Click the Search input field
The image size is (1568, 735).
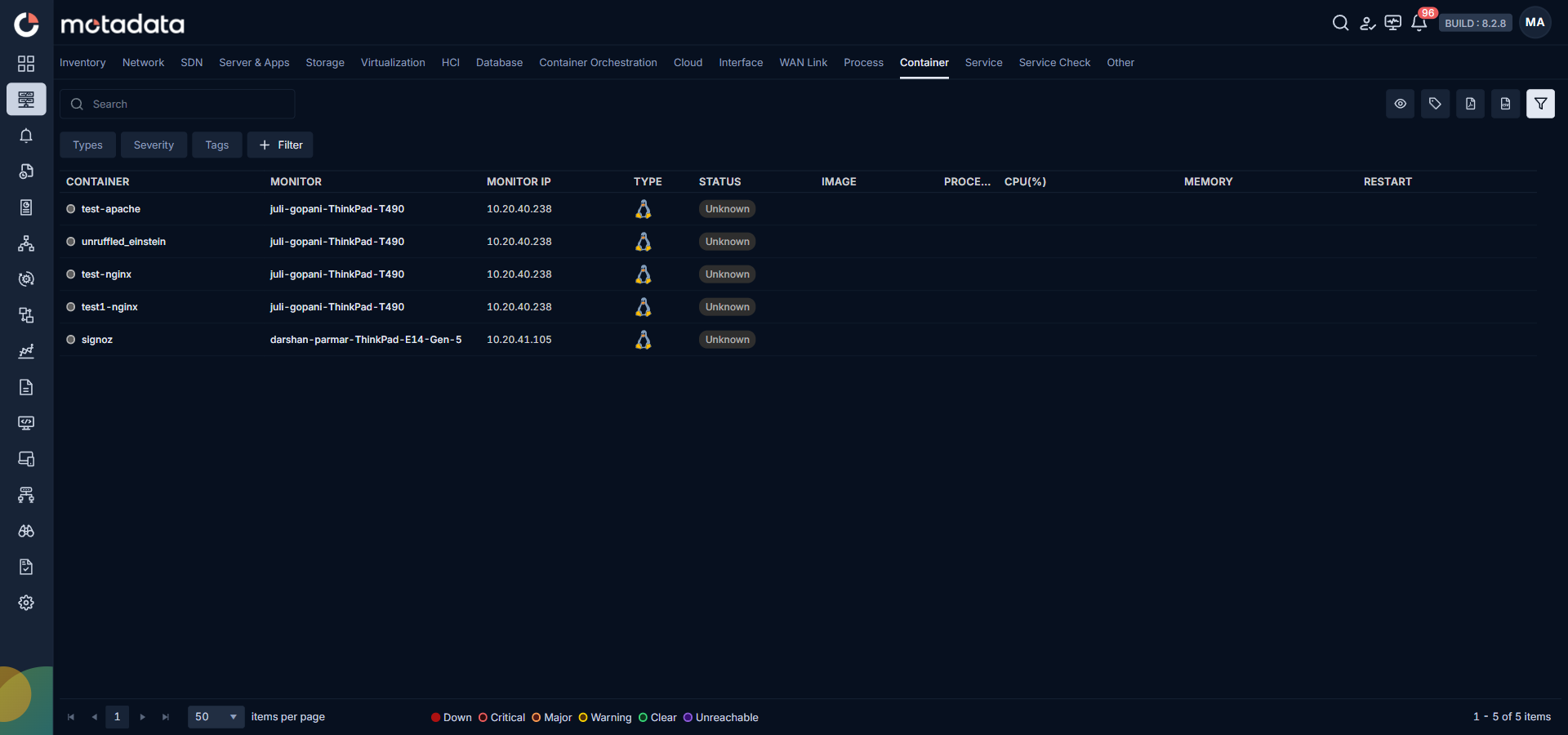pos(177,104)
